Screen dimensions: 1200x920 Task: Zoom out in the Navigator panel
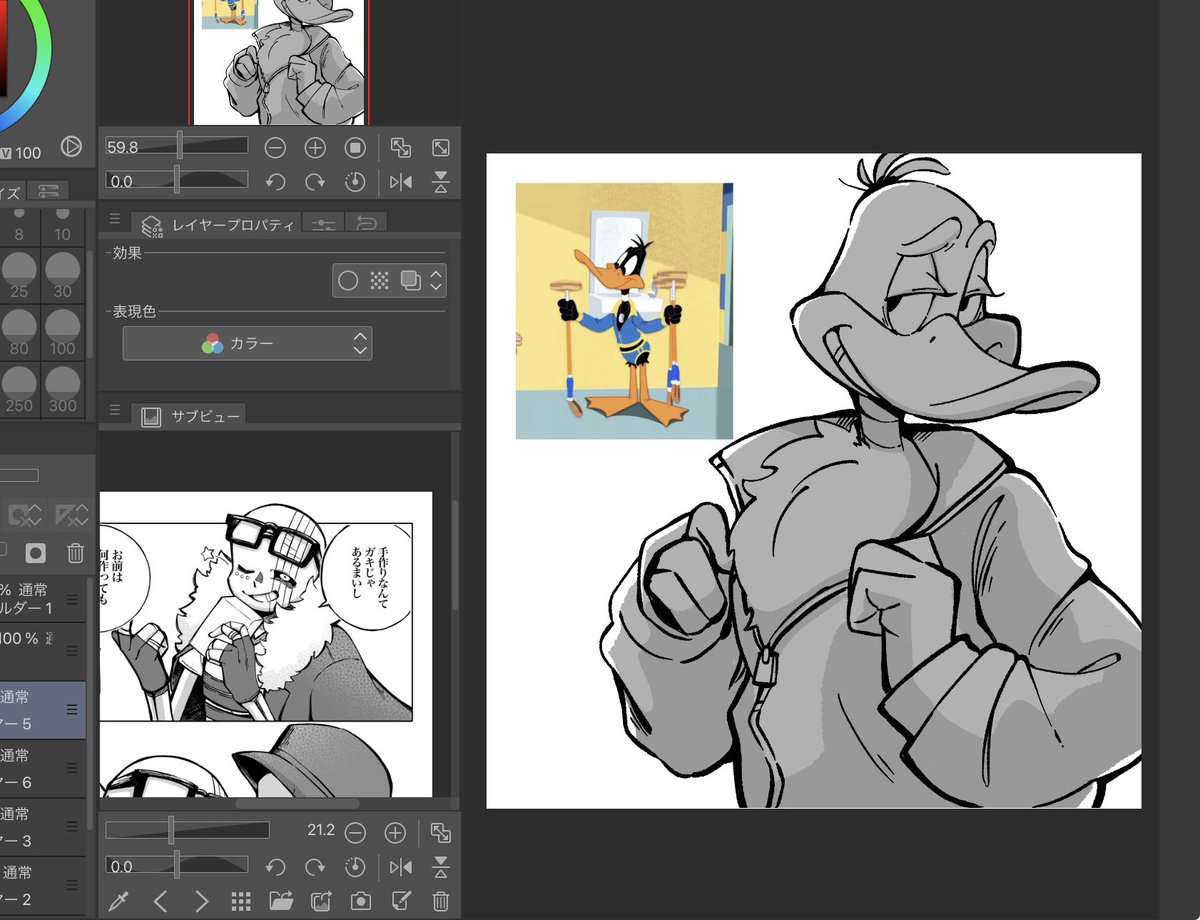(x=275, y=148)
